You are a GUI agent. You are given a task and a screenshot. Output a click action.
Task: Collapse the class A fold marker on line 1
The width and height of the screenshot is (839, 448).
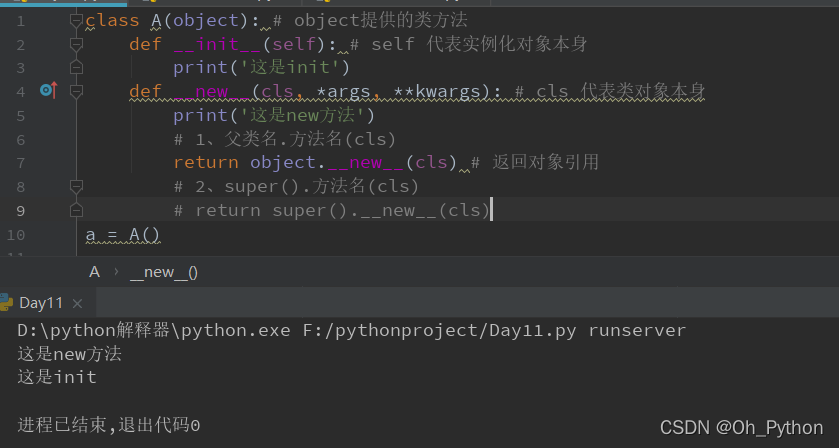[x=77, y=21]
